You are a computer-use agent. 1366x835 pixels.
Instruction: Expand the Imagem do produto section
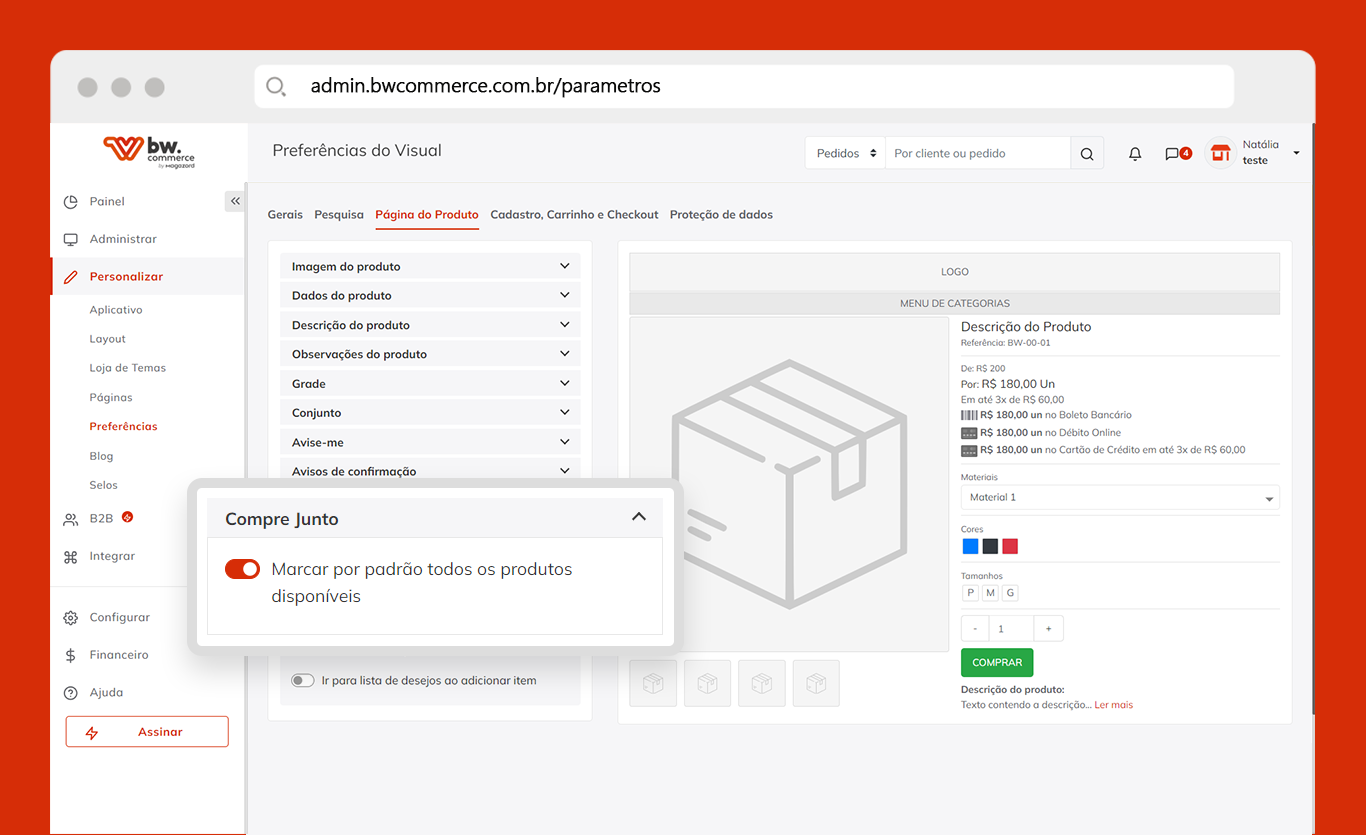[429, 267]
